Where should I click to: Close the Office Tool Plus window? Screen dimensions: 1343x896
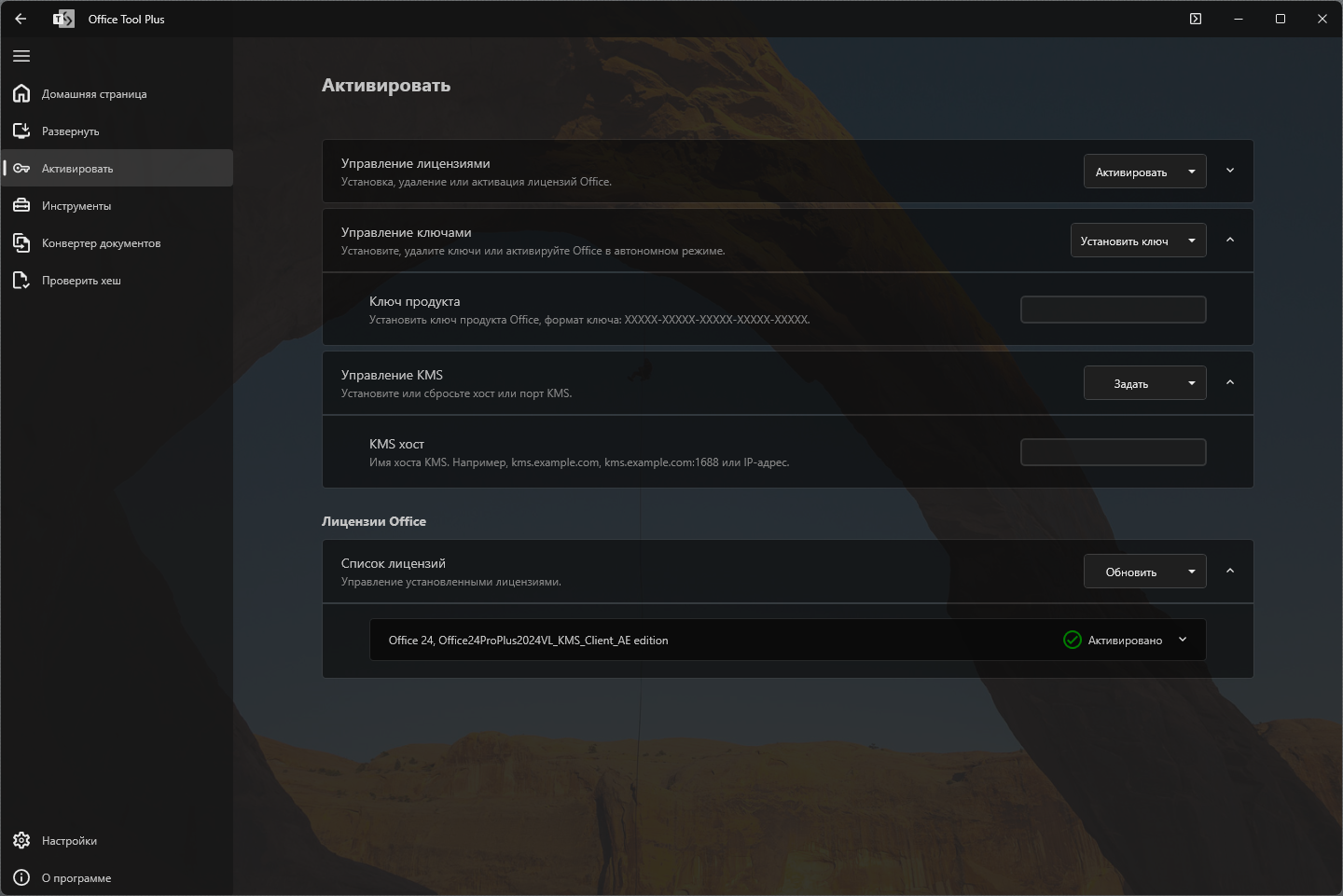1322,19
